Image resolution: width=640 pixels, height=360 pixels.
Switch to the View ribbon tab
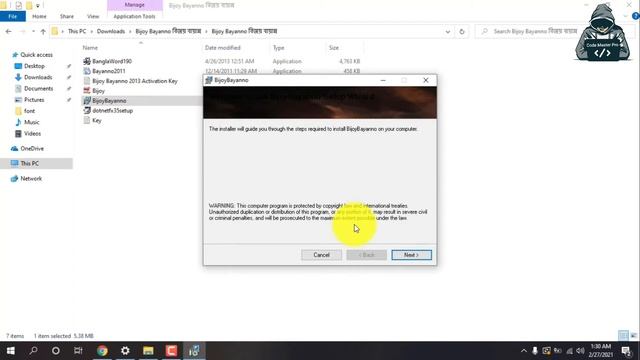(93, 16)
